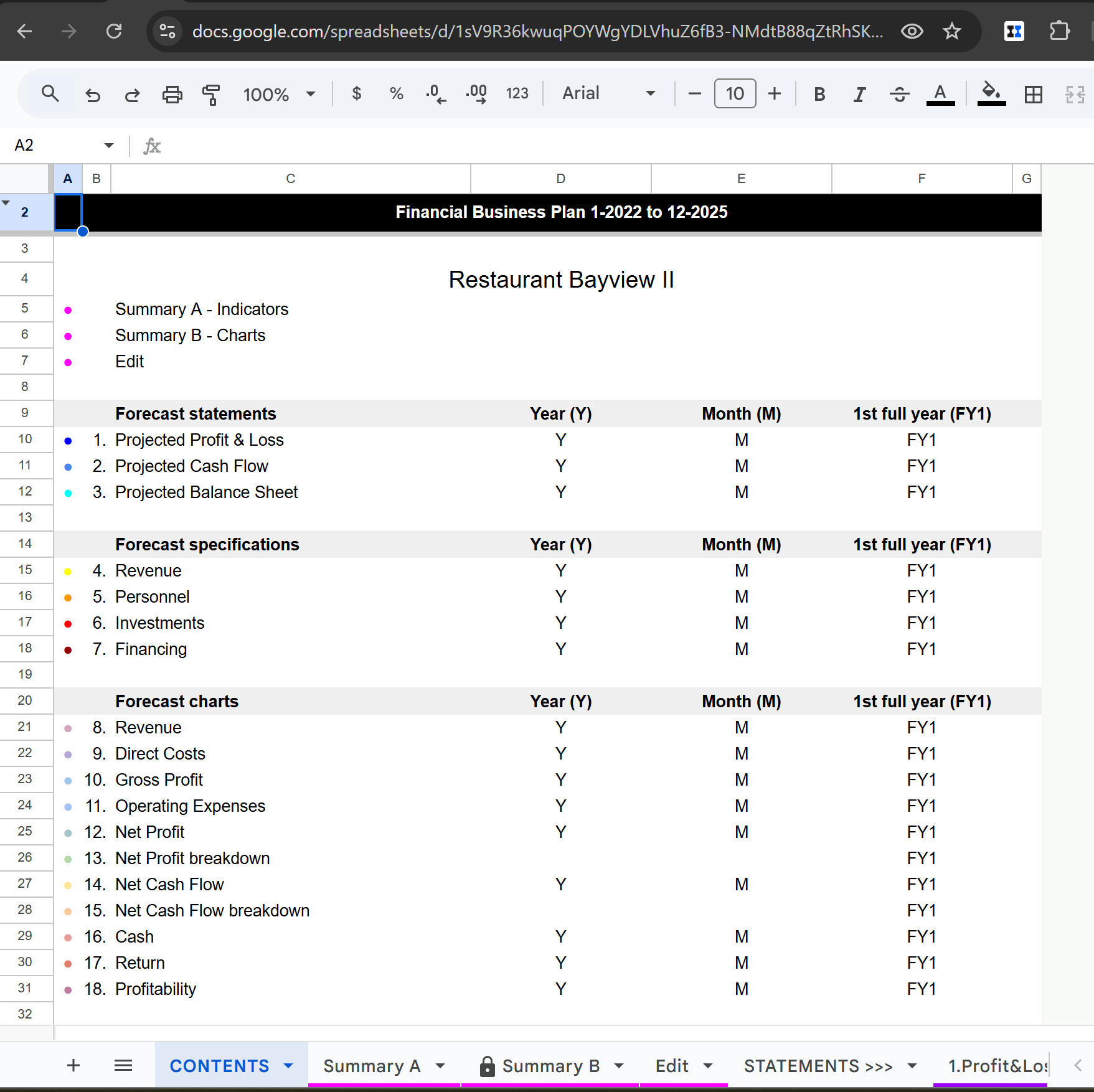Switch to the Summary B sheet tab

550,1066
